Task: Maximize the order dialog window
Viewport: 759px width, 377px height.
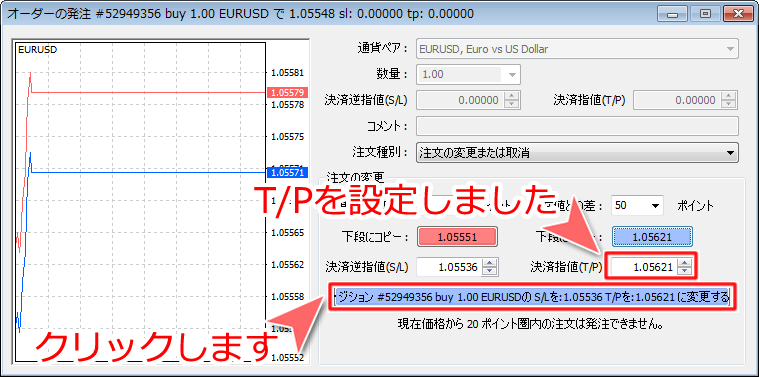Action: (x=706, y=14)
